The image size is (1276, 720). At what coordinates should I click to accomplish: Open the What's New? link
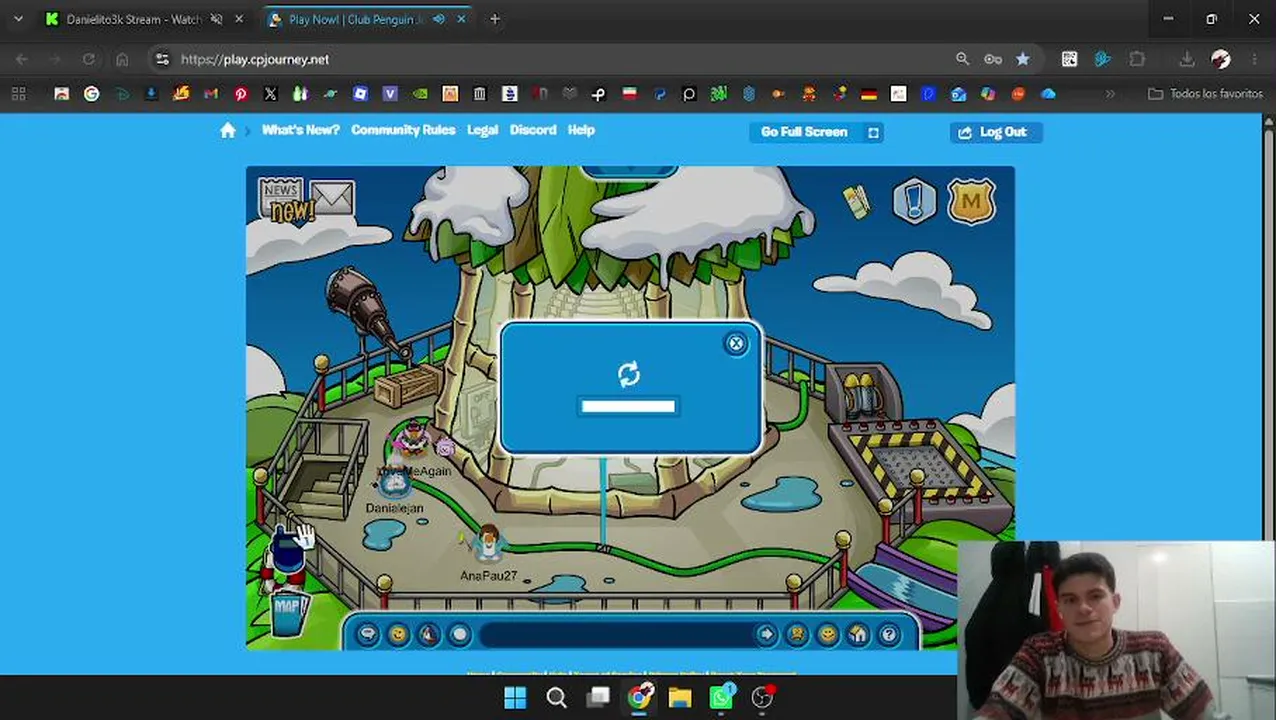(x=300, y=130)
